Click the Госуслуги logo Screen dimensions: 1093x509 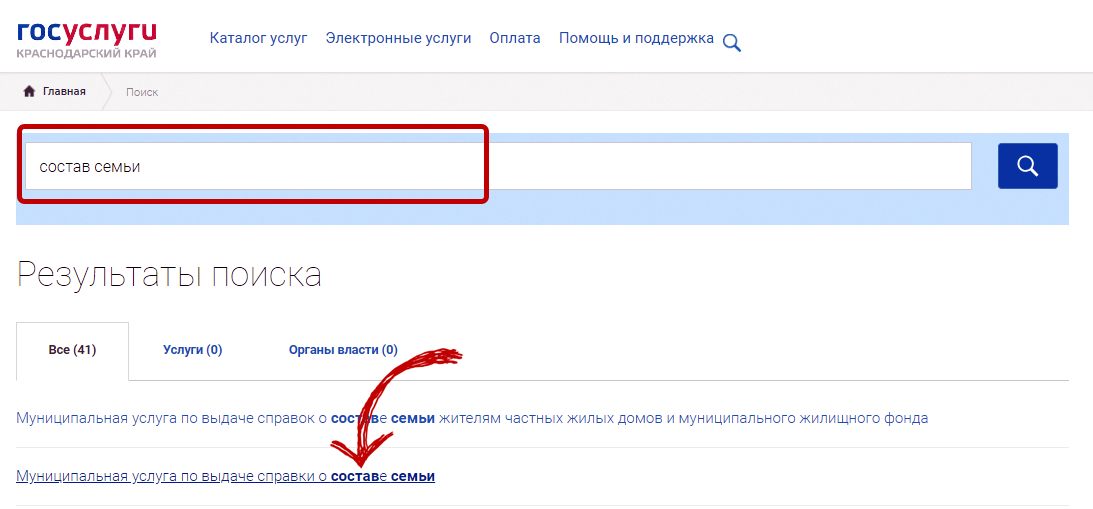(86, 31)
